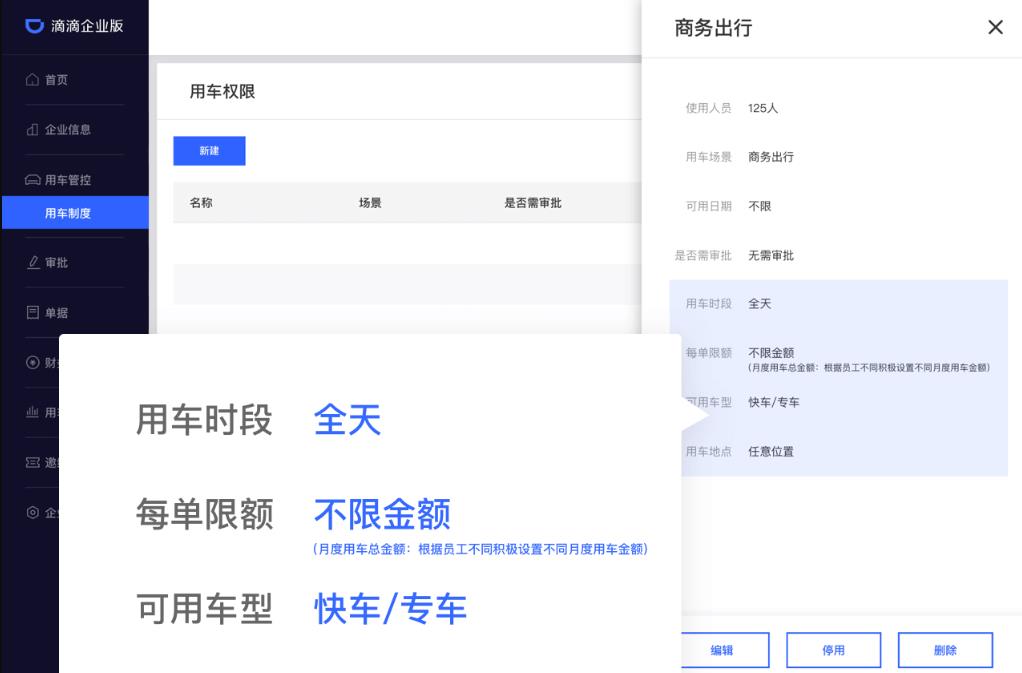The width and height of the screenshot is (1022, 673).
Task: Click the 企业信息 building icon
Action: tap(34, 129)
